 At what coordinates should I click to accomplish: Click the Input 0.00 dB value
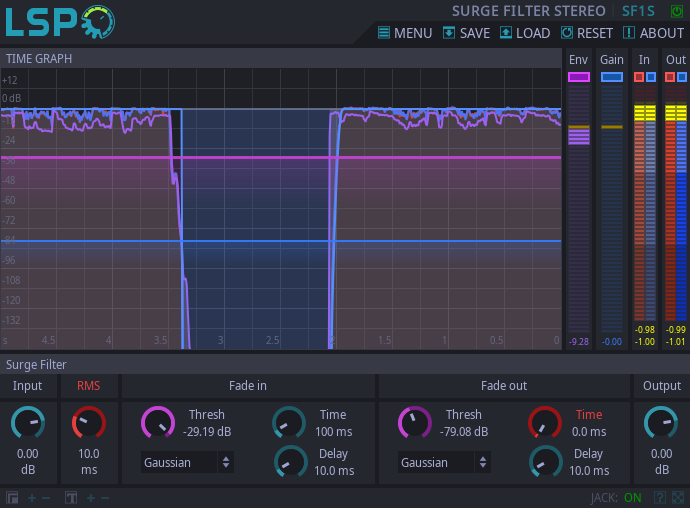click(28, 461)
